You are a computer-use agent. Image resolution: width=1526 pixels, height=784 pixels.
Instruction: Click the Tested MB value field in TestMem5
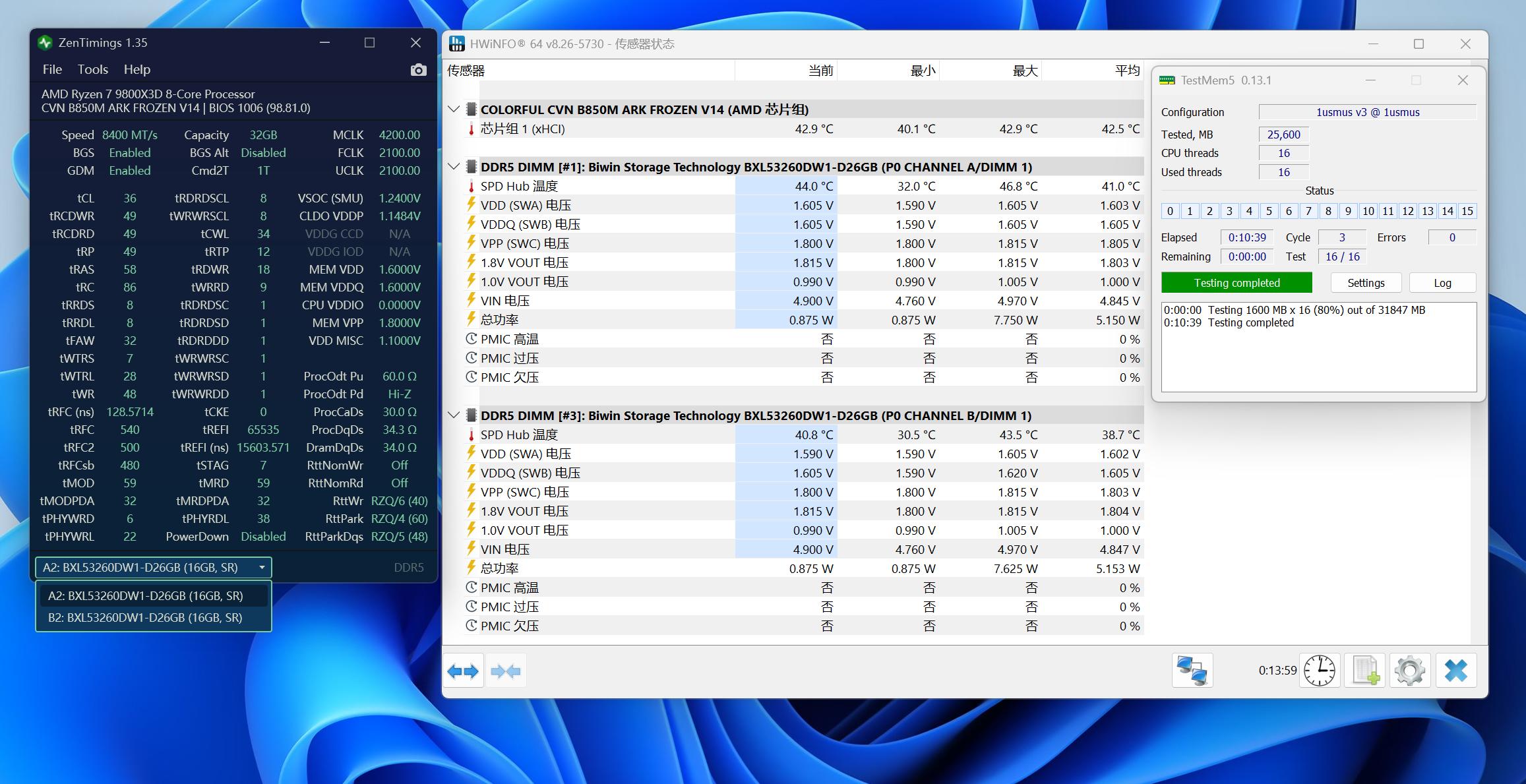[x=1282, y=134]
